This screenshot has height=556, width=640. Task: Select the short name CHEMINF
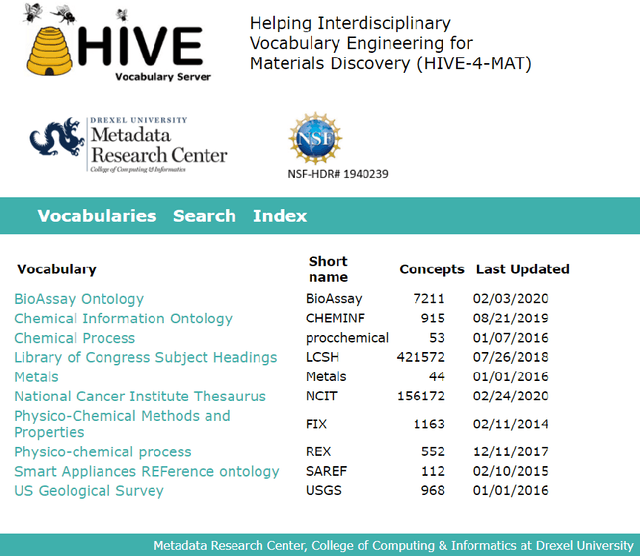tap(336, 318)
